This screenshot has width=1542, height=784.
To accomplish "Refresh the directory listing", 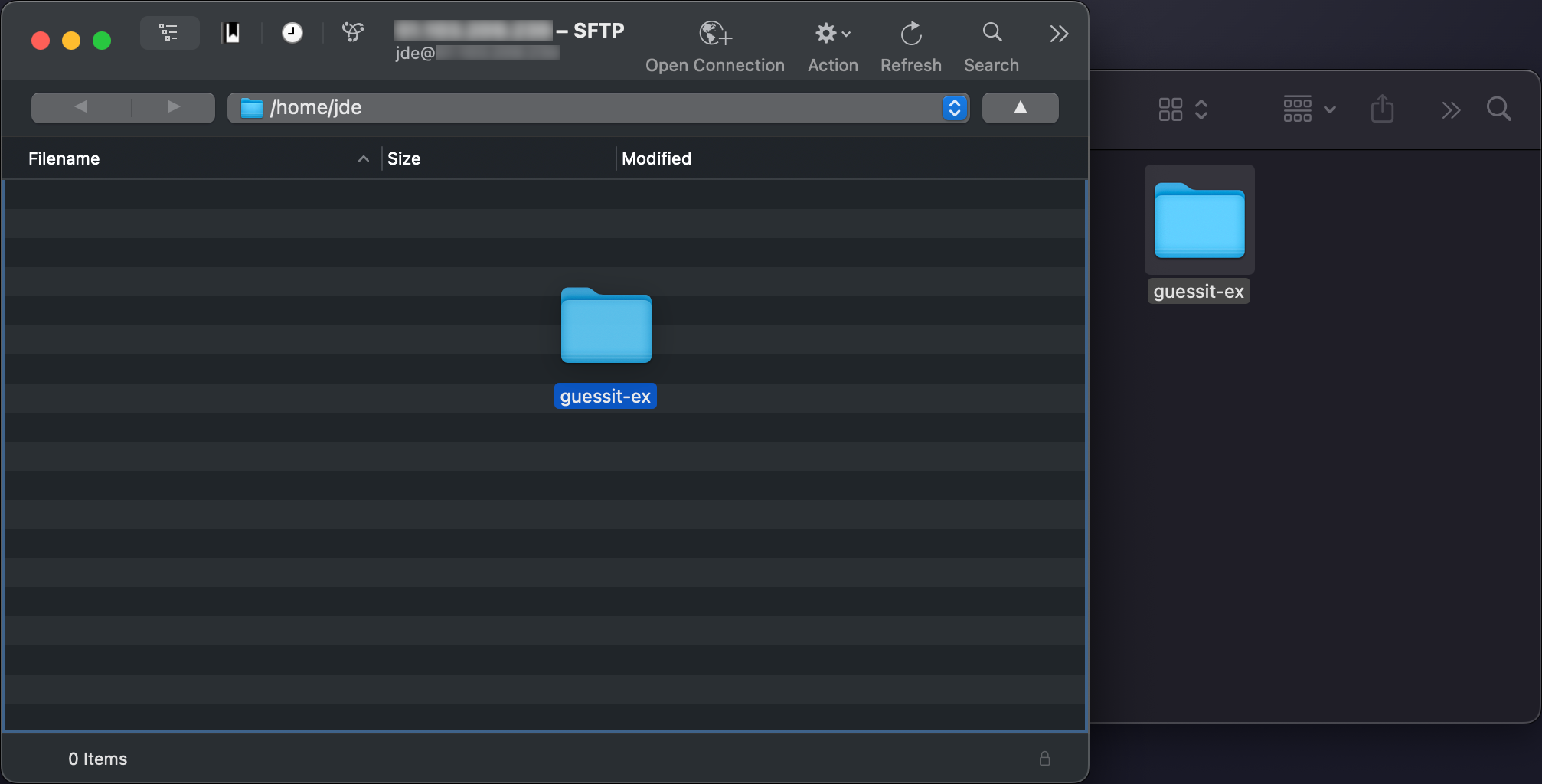I will coord(910,47).
